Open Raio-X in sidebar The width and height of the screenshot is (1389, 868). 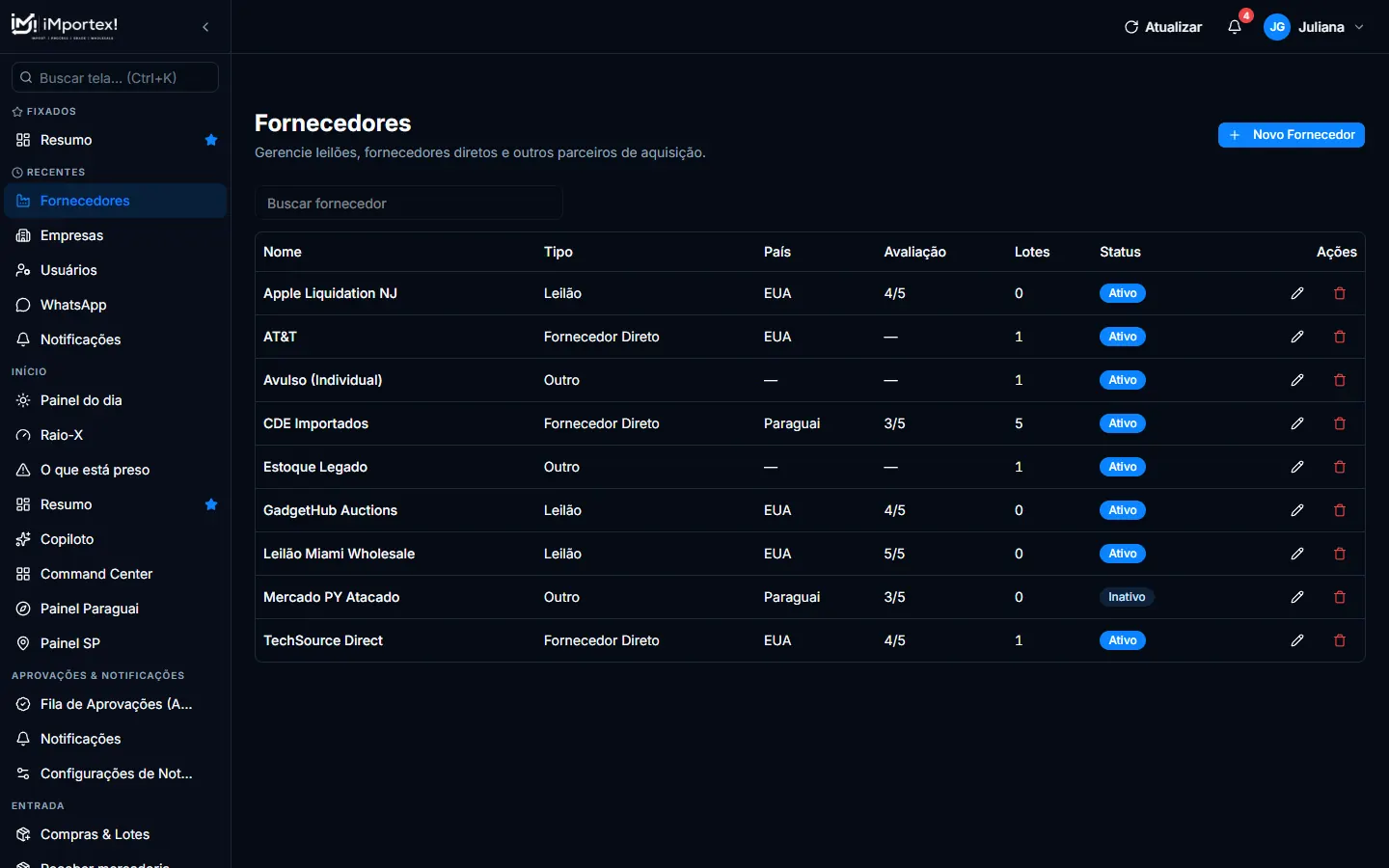pos(116,435)
